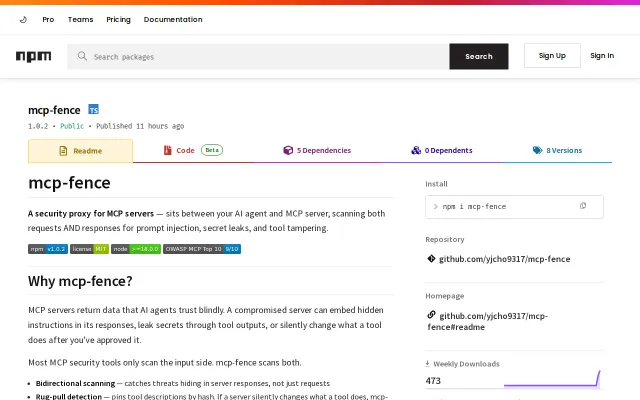The height and width of the screenshot is (400, 640).
Task: Click the homepage link chain icon
Action: point(431,315)
